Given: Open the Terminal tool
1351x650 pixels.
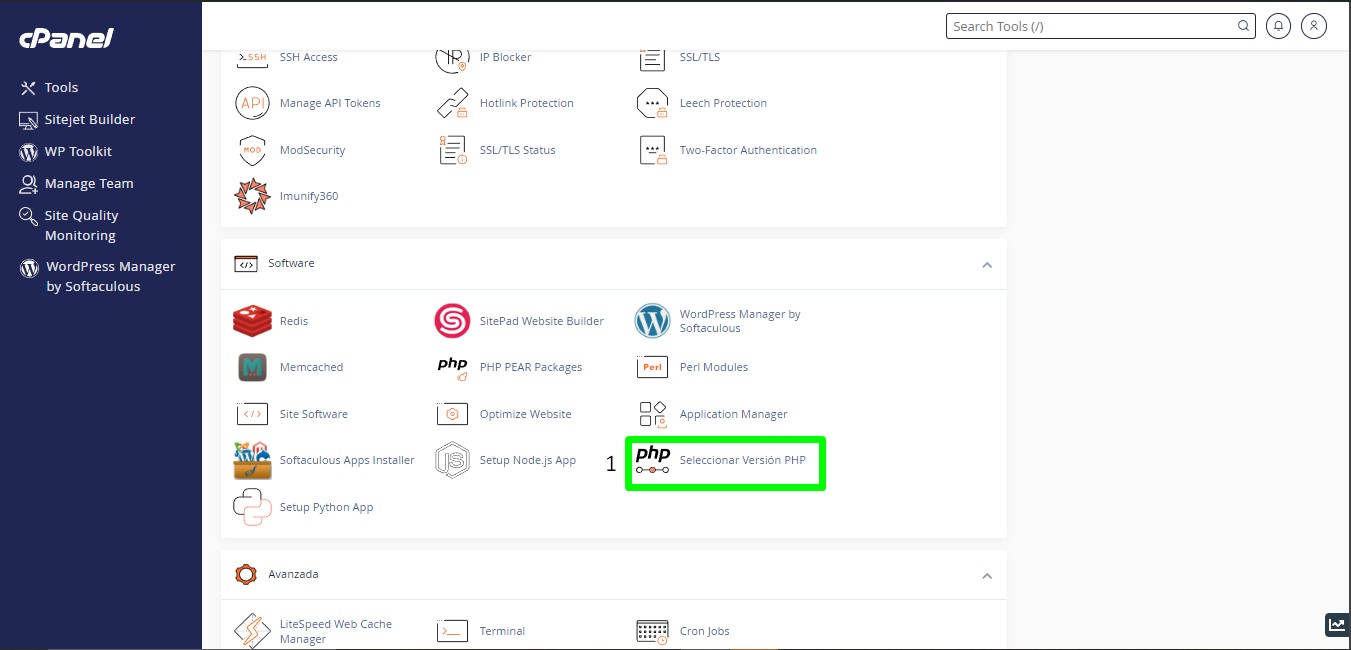Looking at the screenshot, I should [x=502, y=631].
